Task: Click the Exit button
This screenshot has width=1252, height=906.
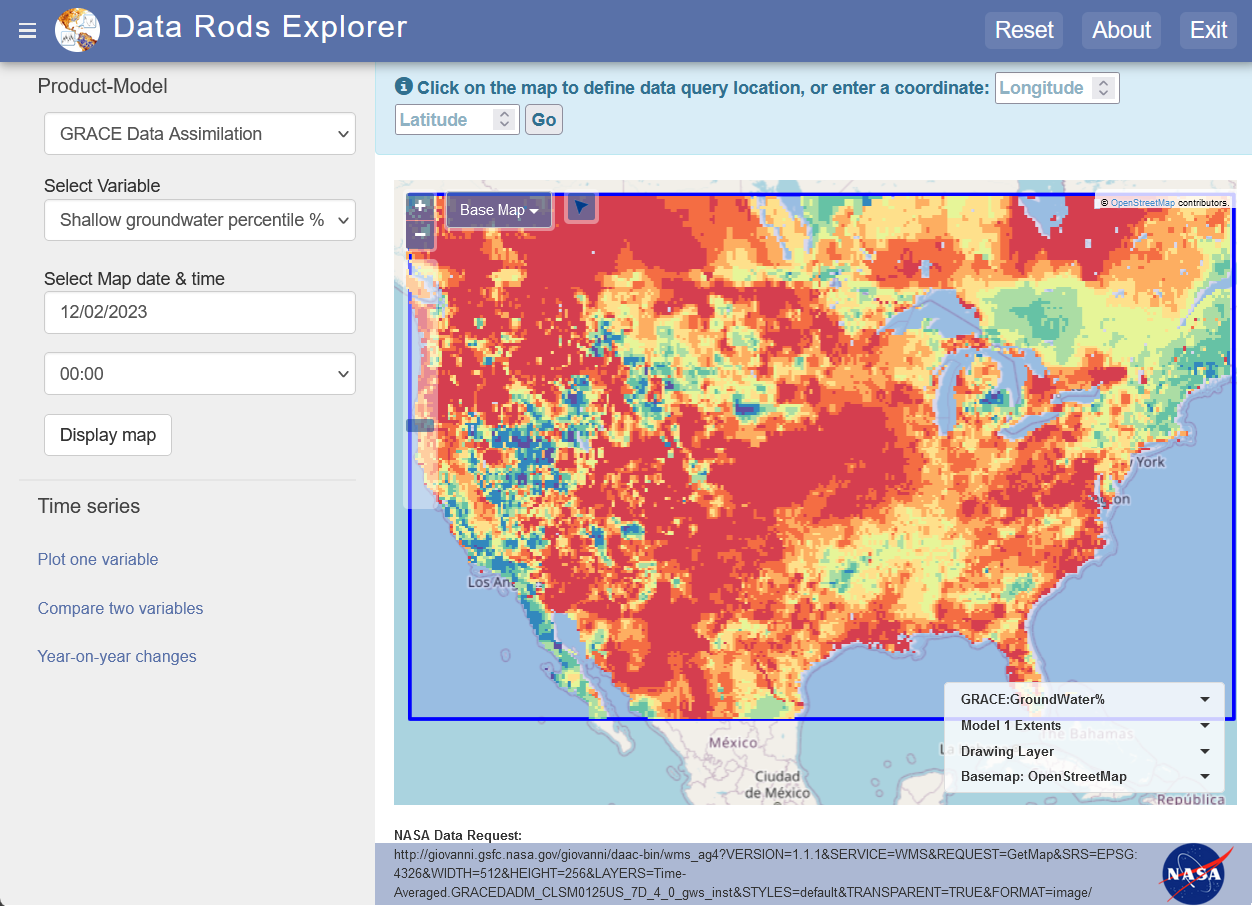Action: click(1208, 30)
